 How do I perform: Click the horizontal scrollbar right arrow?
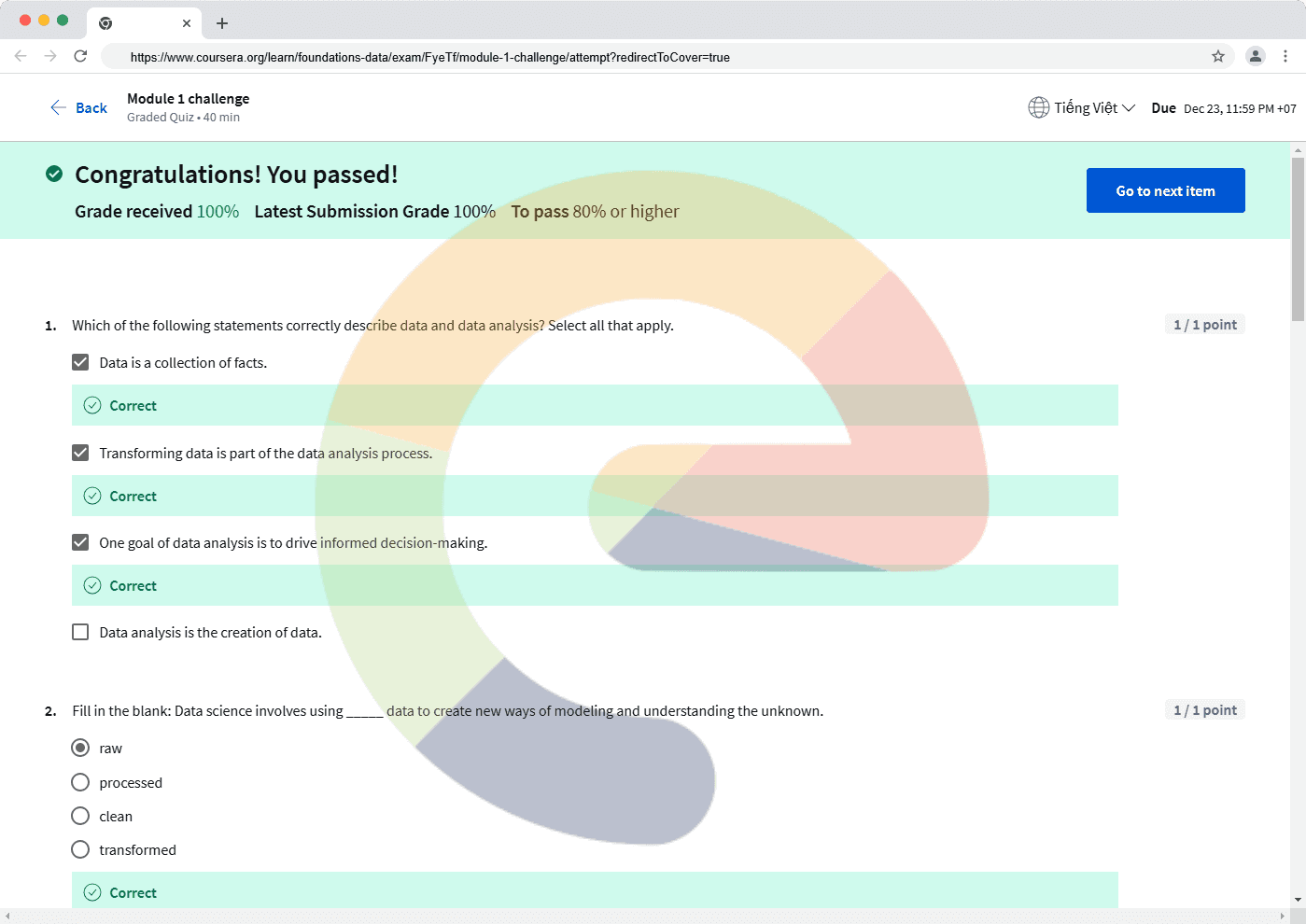pyautogui.click(x=1282, y=916)
